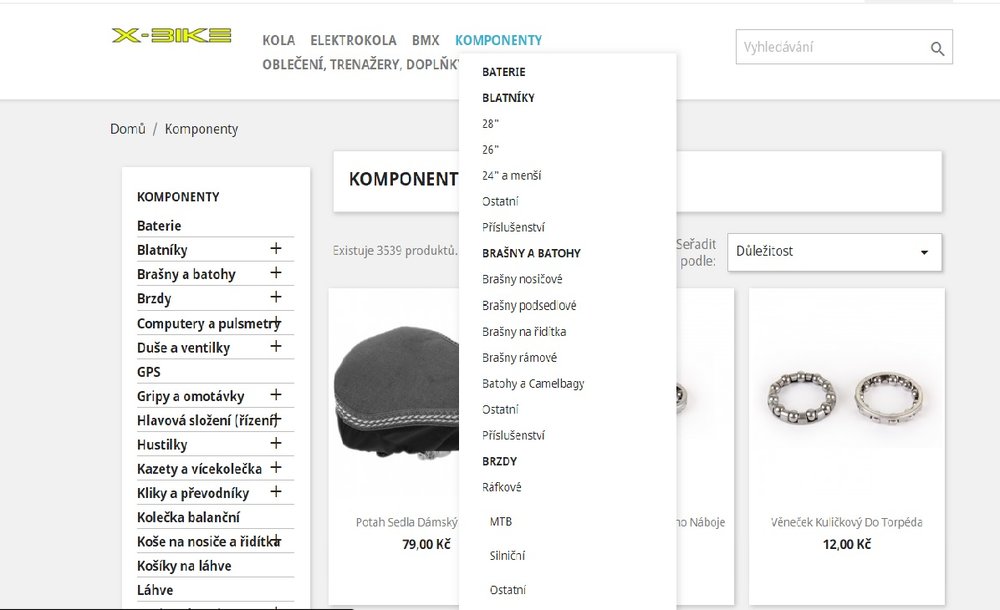Select BRAŠNY A BATOHY in dropdown
The width and height of the screenshot is (1000, 610).
[531, 253]
